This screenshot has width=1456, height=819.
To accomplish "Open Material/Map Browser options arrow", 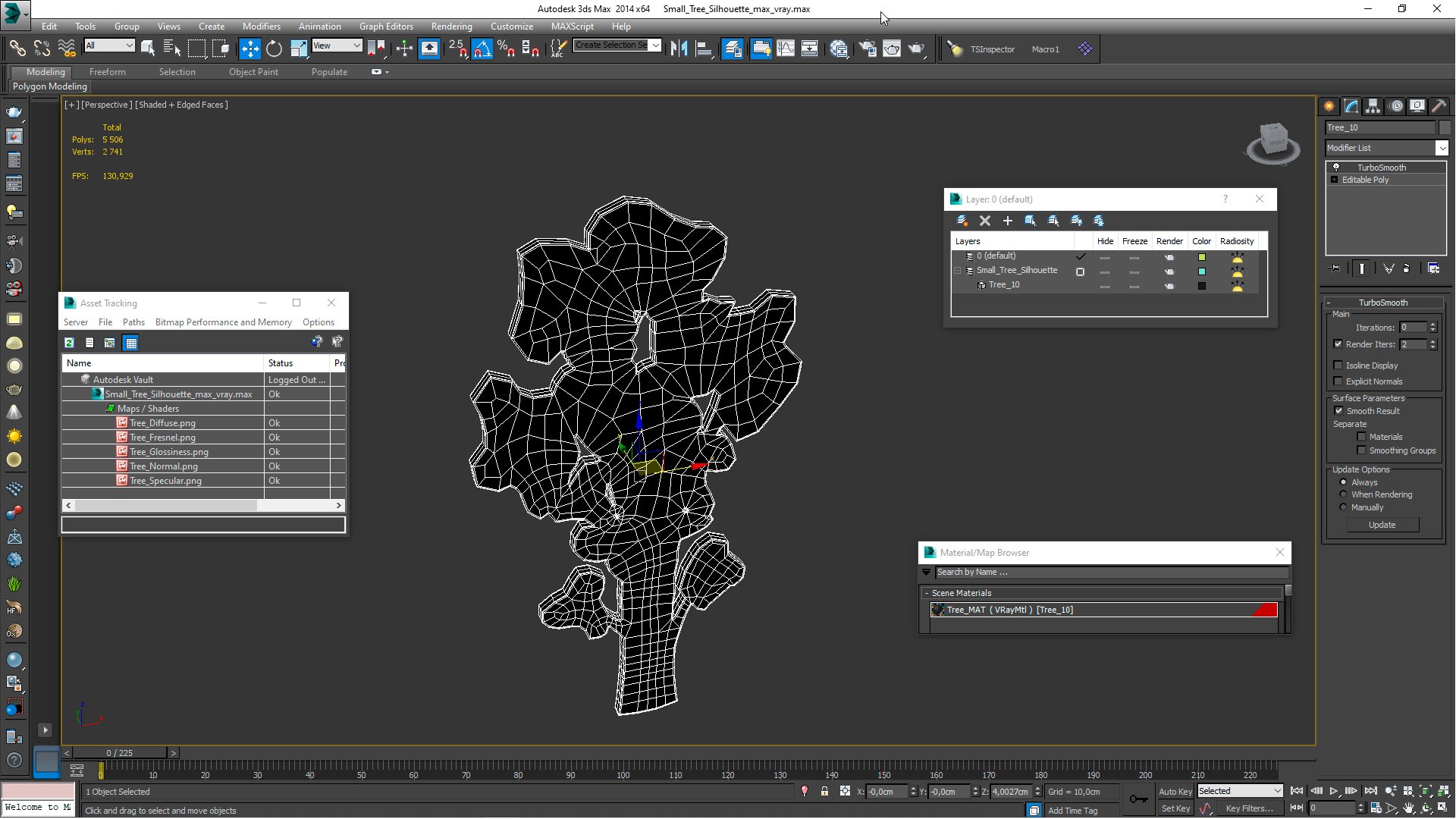I will [926, 573].
